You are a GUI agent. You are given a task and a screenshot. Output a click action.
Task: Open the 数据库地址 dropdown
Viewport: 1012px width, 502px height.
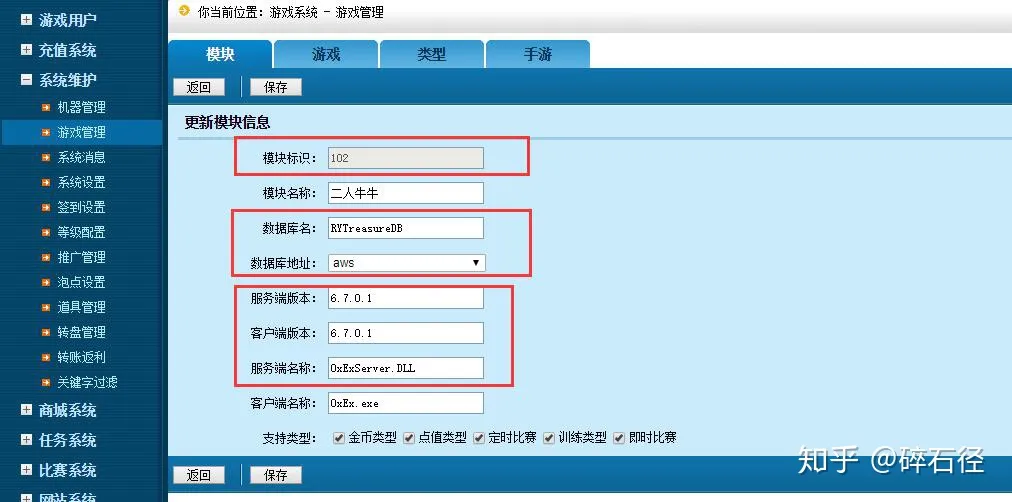point(407,263)
